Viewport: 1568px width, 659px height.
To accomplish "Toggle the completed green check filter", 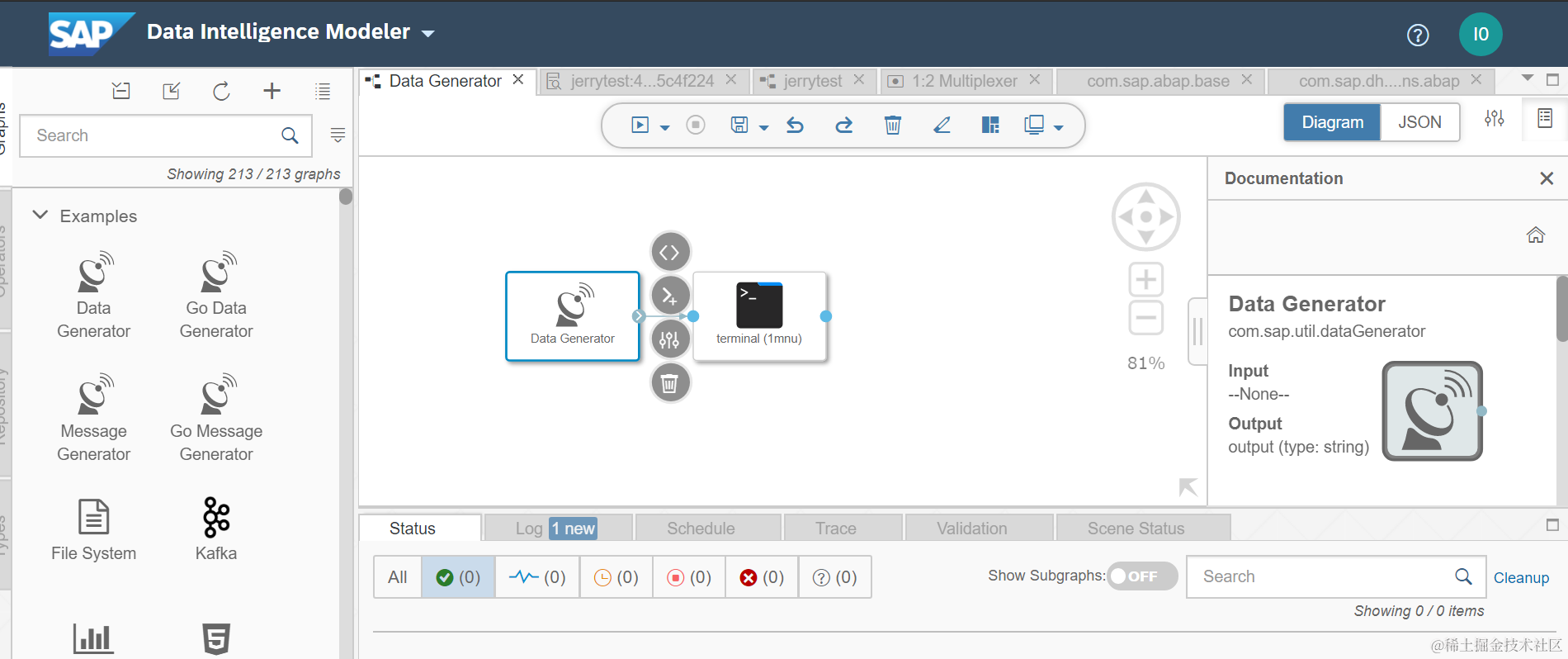I will 458,577.
